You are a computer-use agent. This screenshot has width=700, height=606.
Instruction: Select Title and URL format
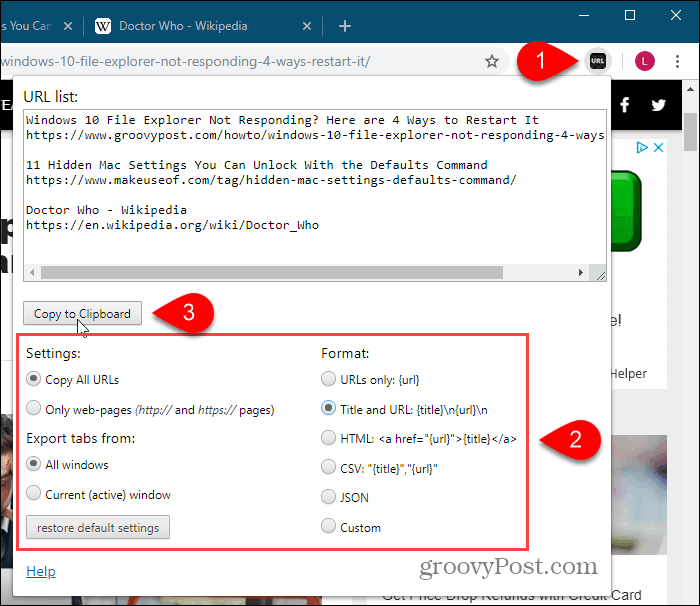328,408
